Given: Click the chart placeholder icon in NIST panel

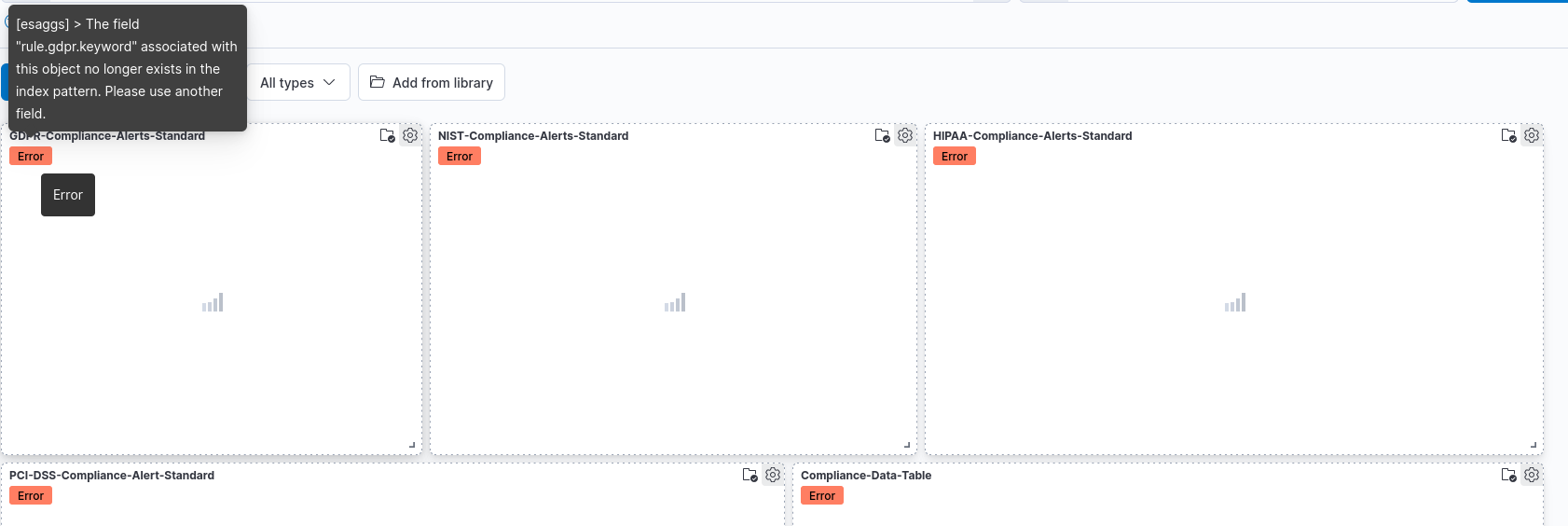Looking at the screenshot, I should [x=675, y=302].
